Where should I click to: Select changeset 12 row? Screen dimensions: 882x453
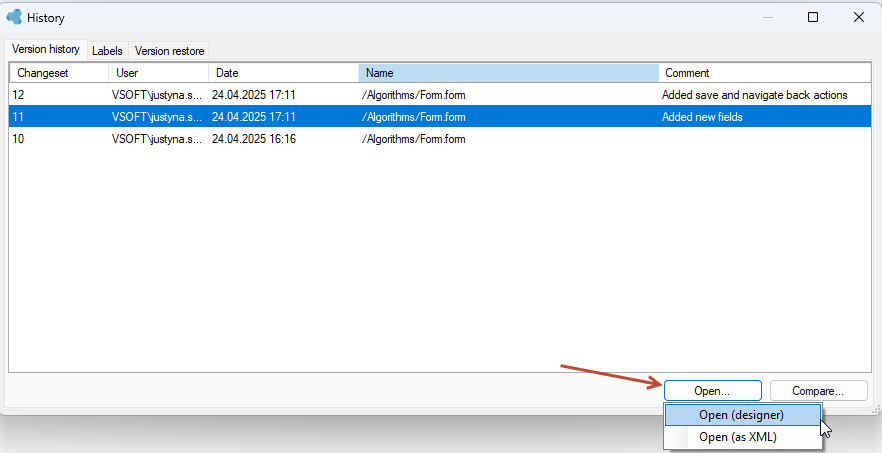coord(440,95)
